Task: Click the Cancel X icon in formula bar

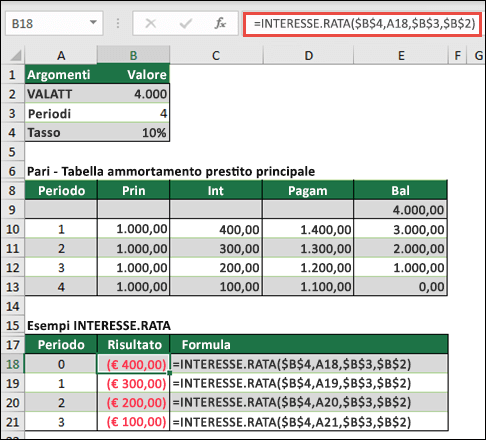Action: point(151,23)
